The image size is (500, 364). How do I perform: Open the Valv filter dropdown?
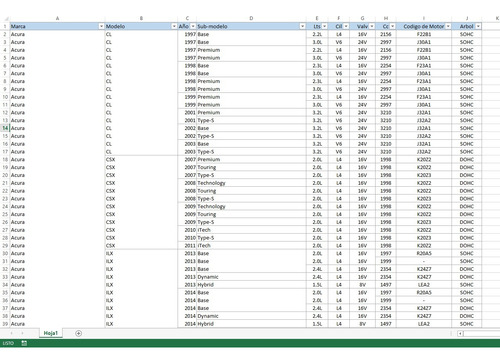click(x=372, y=26)
